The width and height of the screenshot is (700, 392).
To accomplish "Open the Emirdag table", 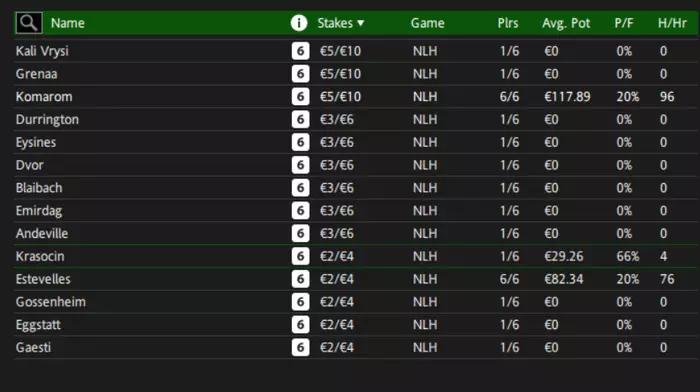I will [x=356, y=211].
